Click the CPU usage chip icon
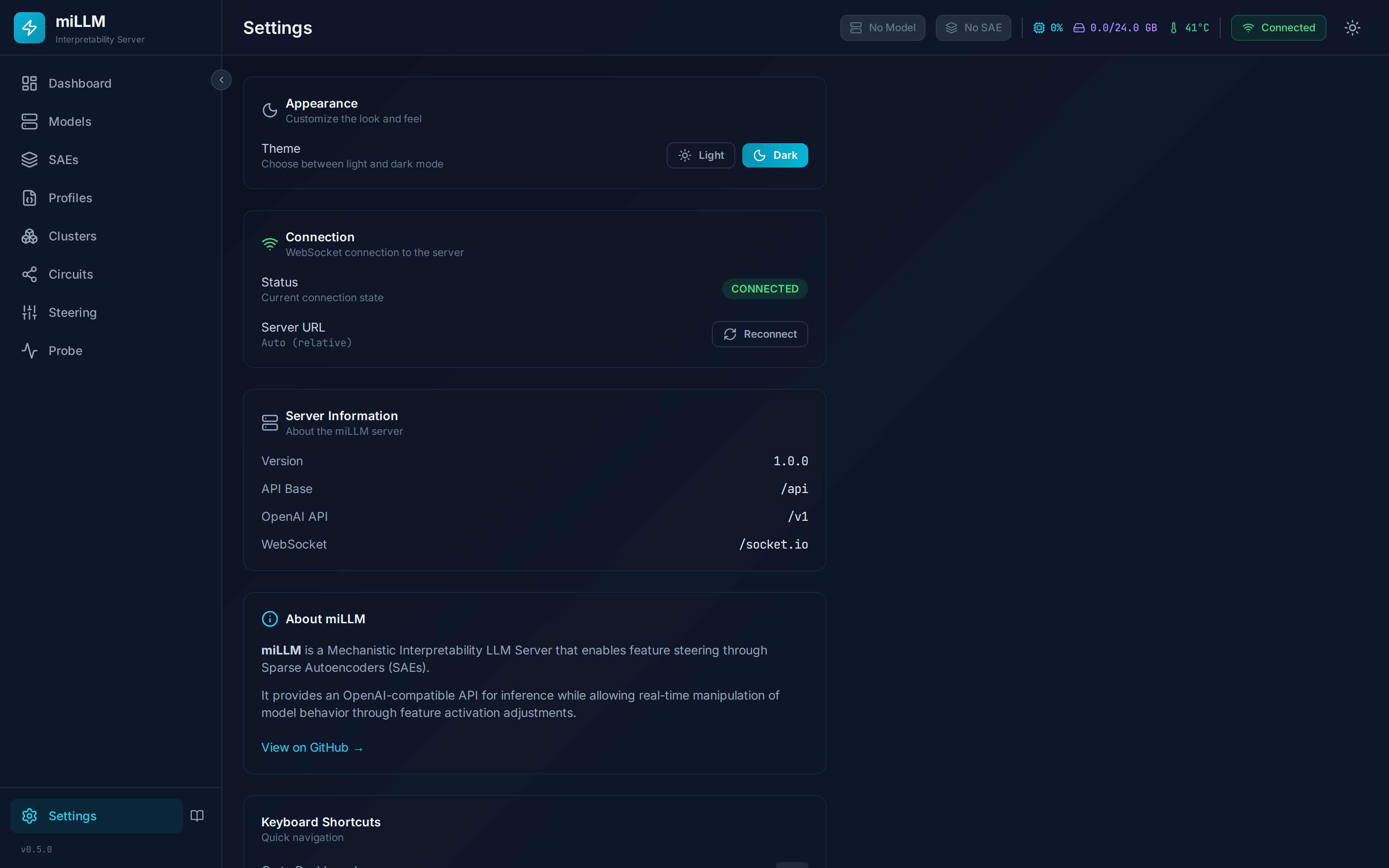The width and height of the screenshot is (1389, 868). point(1039,27)
